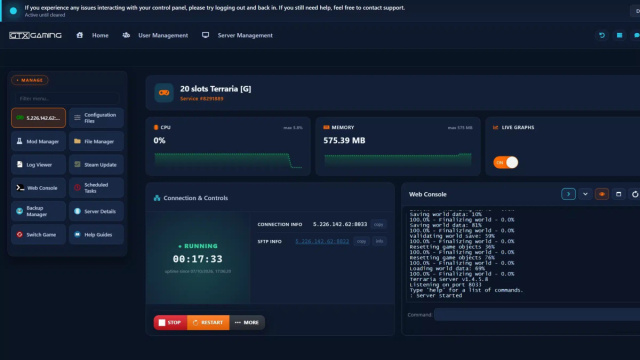Open Mod Manager
This screenshot has width=640, height=360.
(38, 141)
